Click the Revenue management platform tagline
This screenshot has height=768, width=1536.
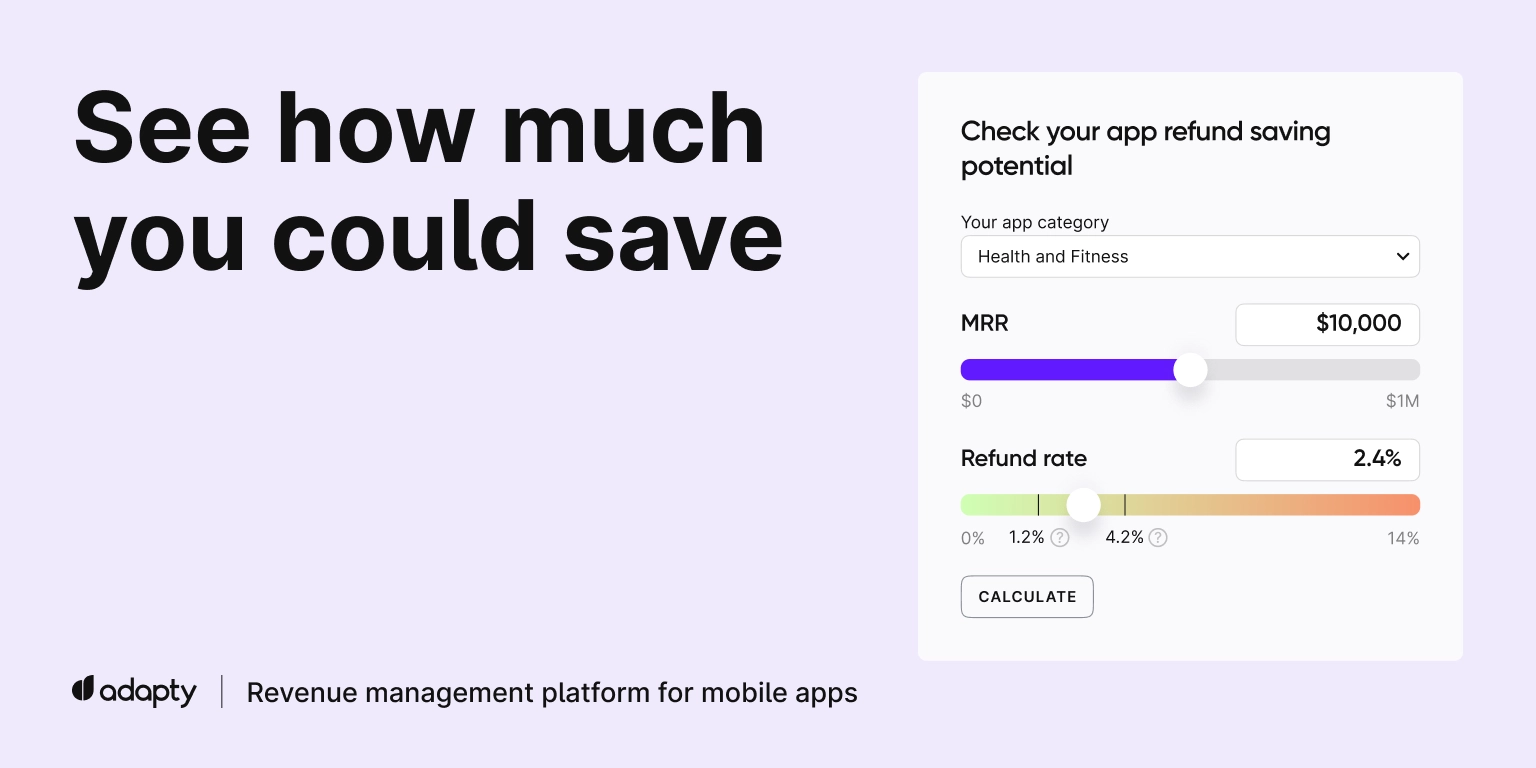click(x=552, y=692)
